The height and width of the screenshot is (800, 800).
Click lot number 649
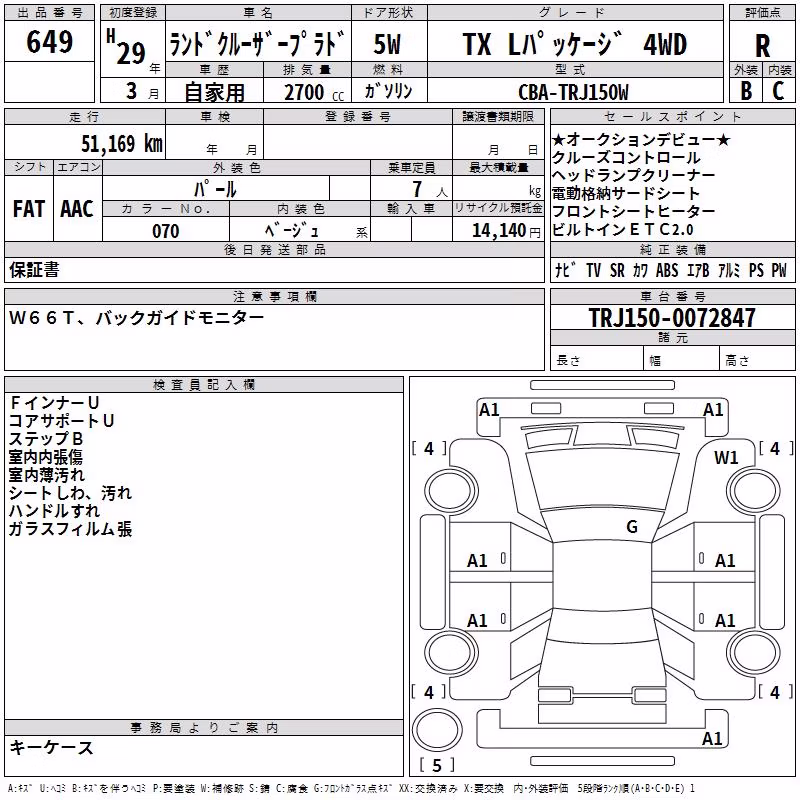(x=49, y=41)
